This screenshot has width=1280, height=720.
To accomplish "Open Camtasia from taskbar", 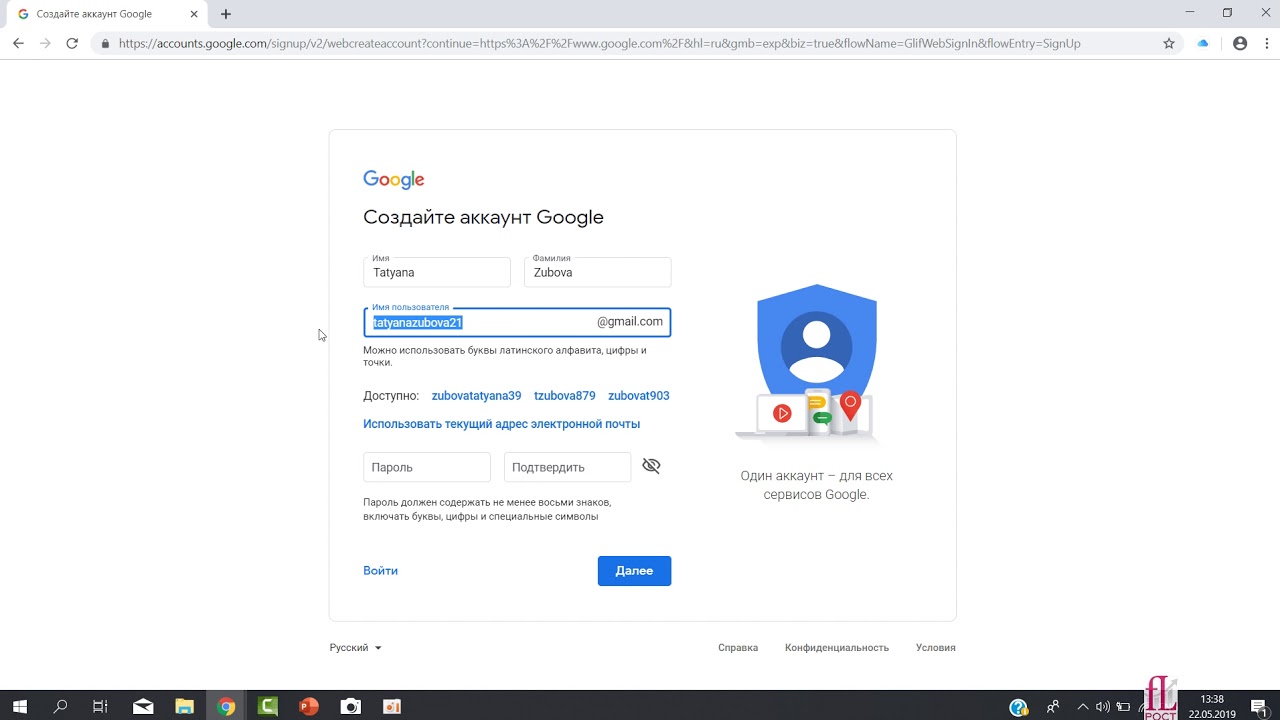I will click(x=267, y=706).
